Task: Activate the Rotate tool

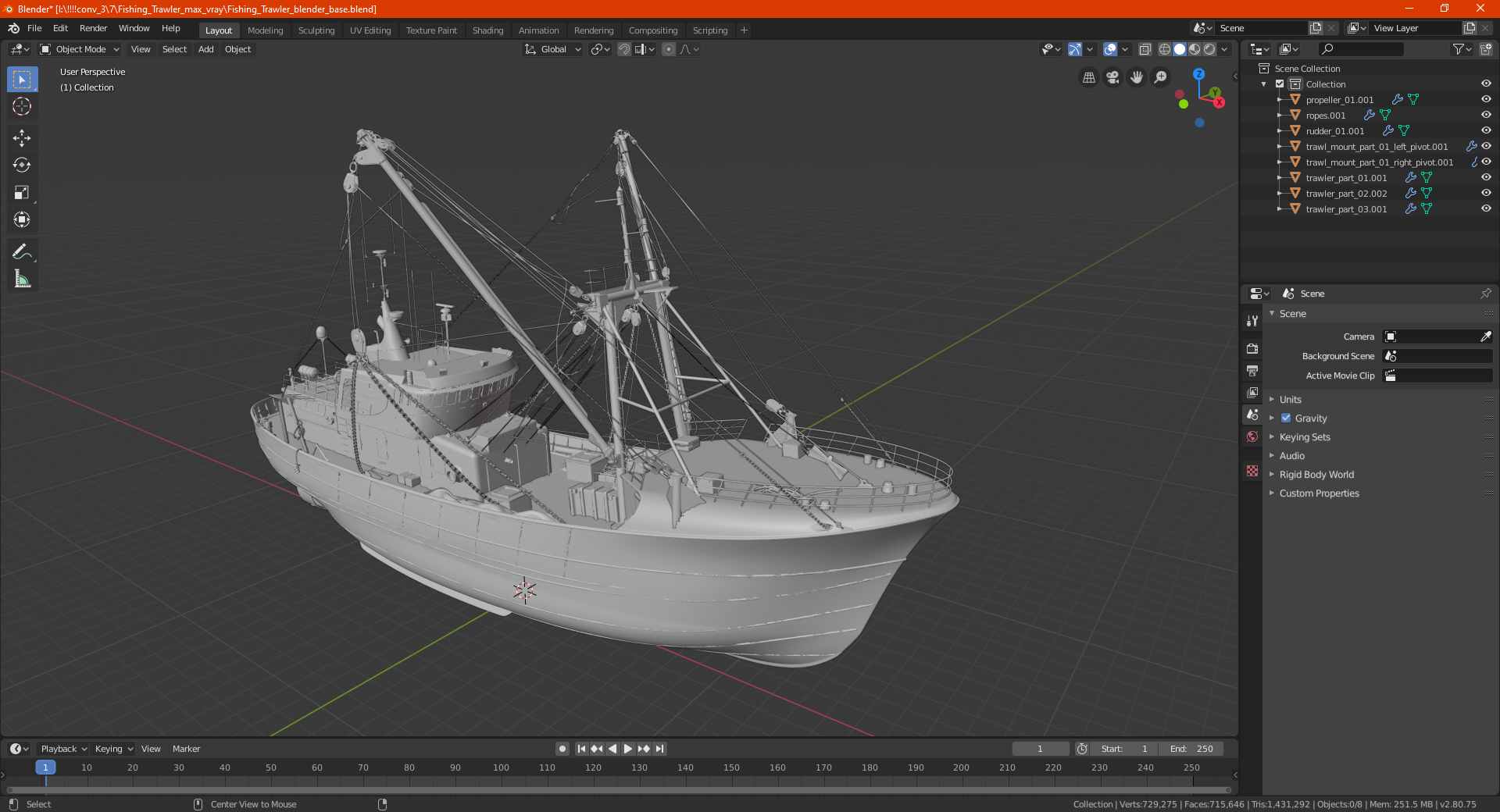Action: click(22, 165)
